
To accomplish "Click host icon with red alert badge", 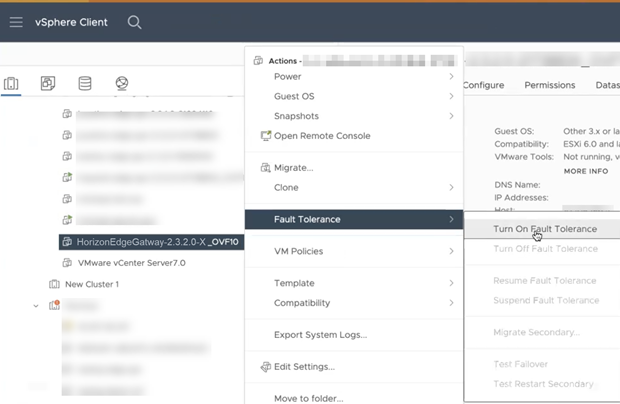I will tap(54, 305).
